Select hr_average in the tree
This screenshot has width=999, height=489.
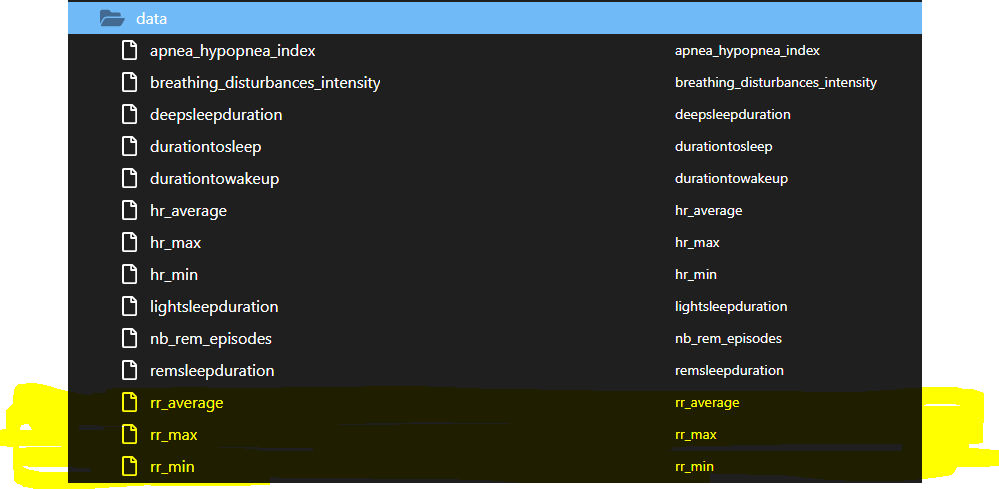(x=188, y=211)
